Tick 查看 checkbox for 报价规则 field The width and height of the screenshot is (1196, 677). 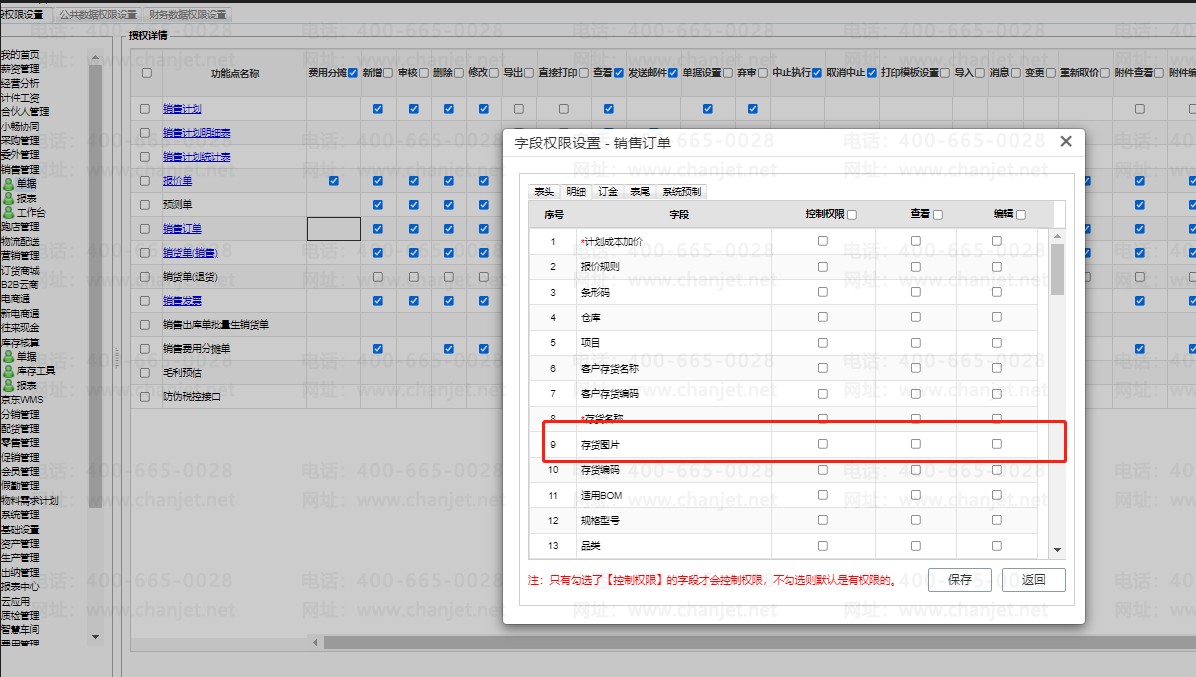tap(915, 267)
